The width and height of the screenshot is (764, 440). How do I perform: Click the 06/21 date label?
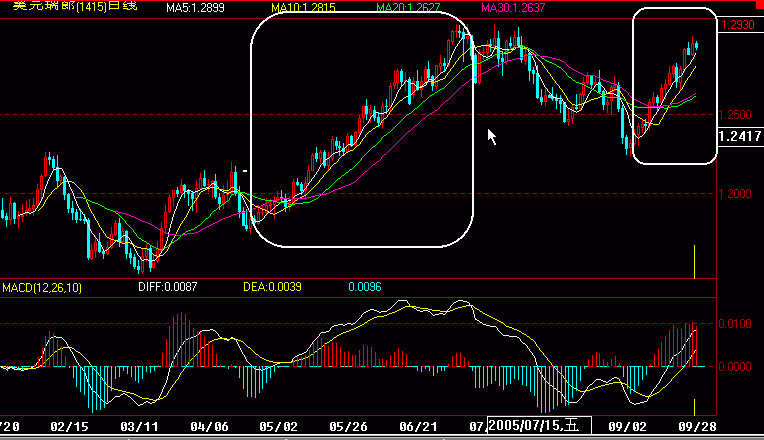coord(419,427)
